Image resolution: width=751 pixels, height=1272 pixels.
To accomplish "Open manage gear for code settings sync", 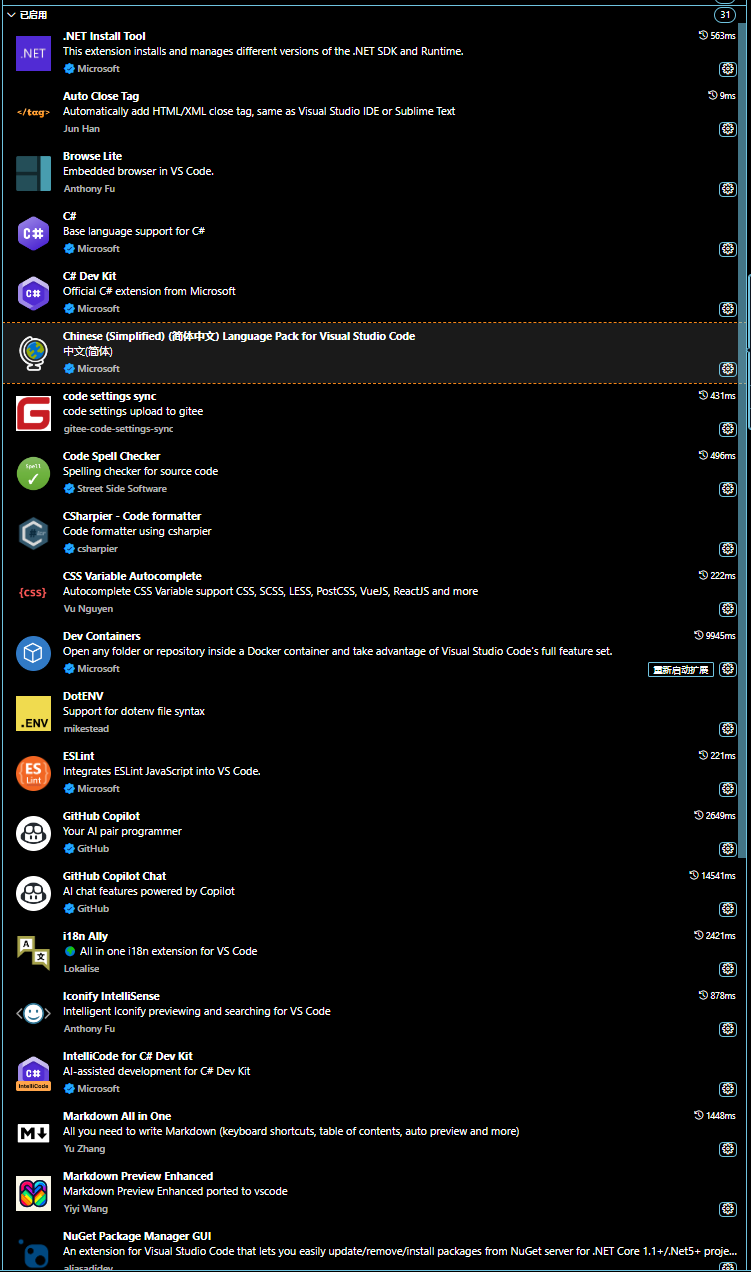I will (727, 429).
